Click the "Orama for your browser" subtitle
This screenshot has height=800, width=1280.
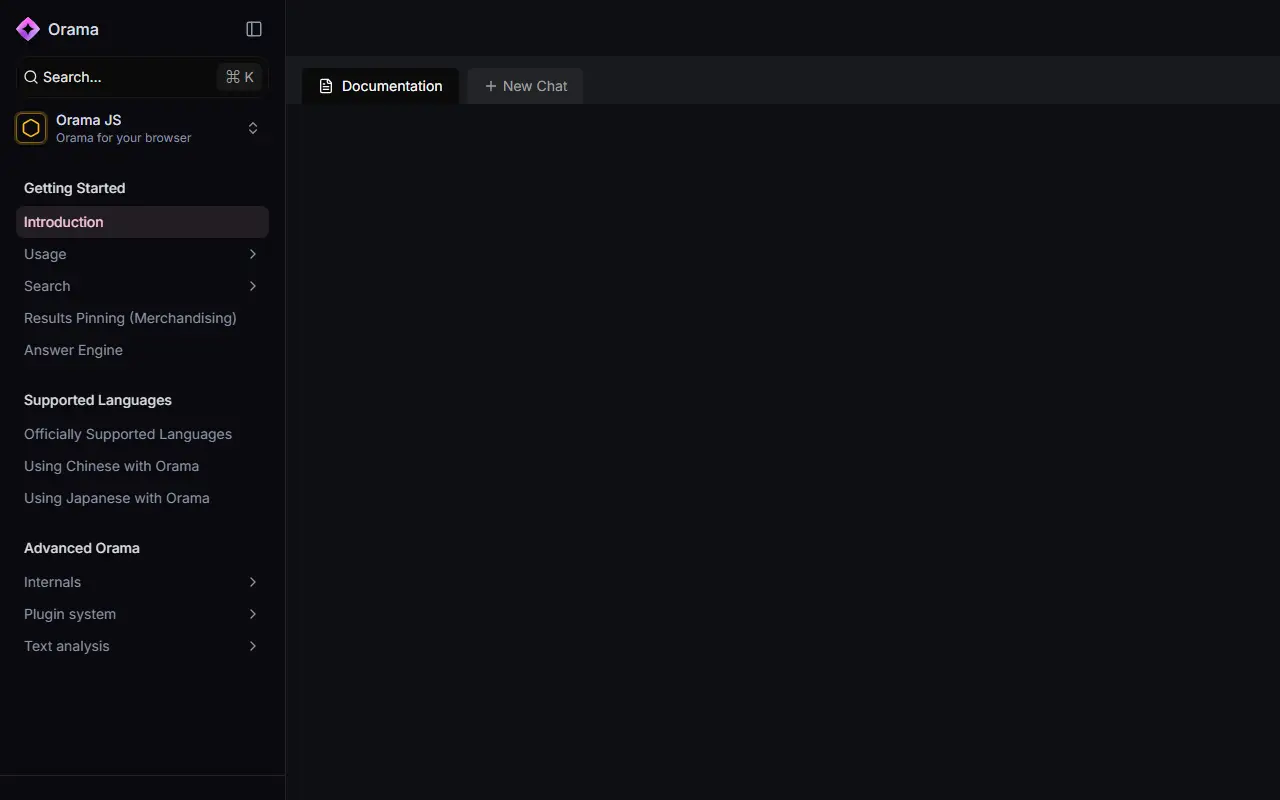(123, 138)
